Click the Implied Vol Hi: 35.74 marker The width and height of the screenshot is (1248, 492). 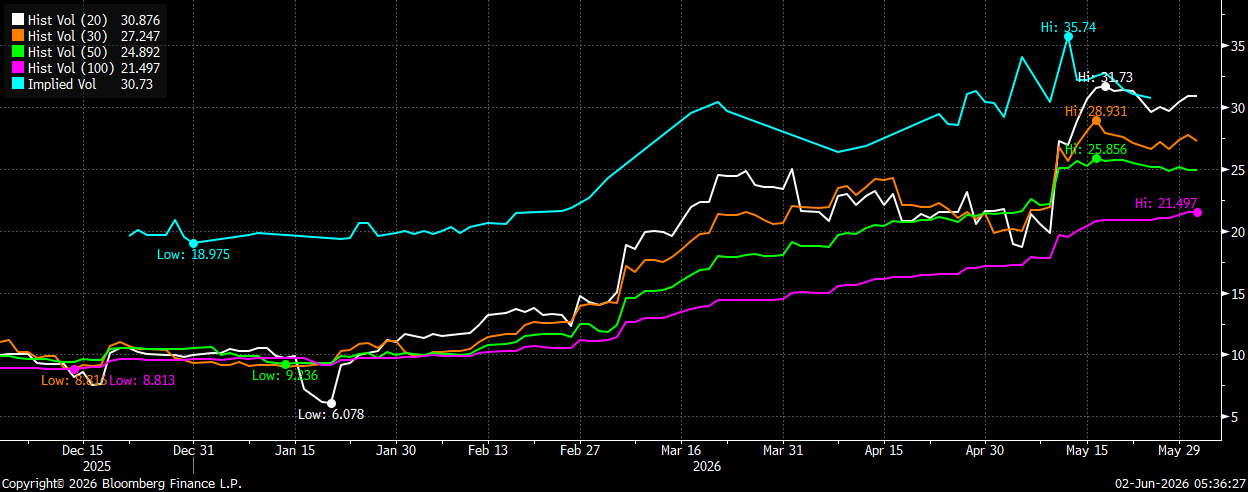(1068, 37)
